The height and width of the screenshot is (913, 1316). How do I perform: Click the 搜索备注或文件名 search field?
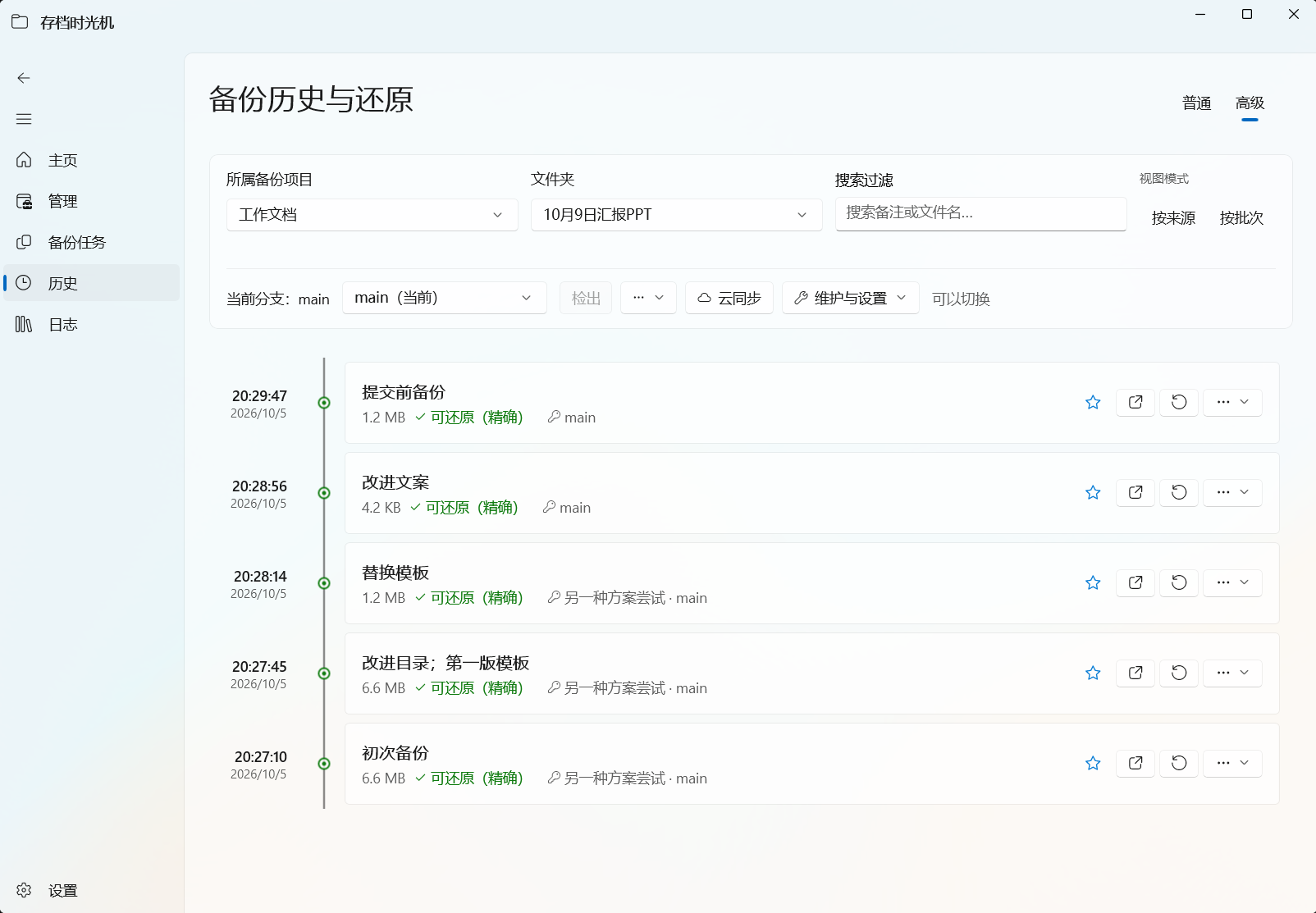(x=981, y=213)
